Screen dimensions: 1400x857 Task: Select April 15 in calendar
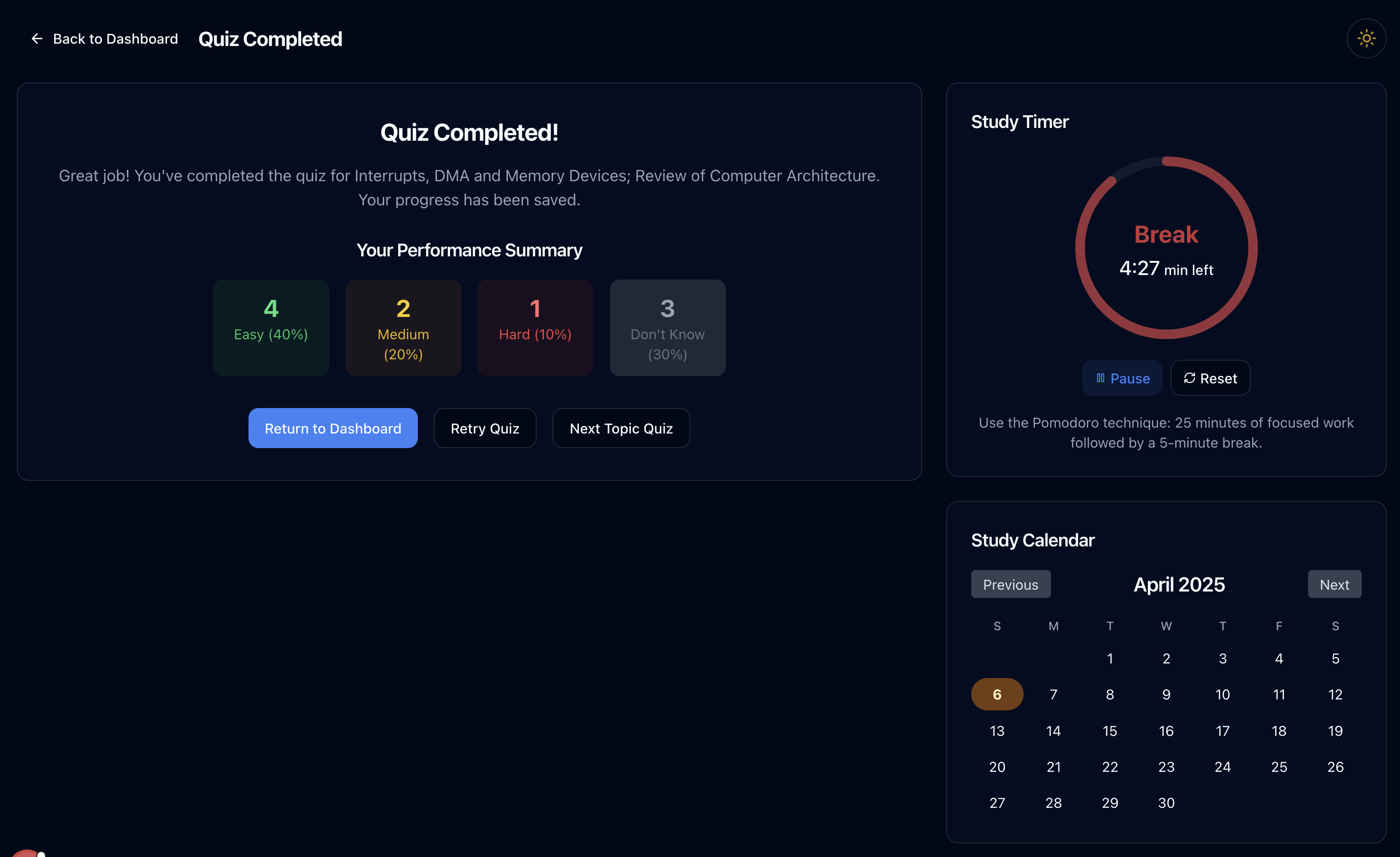tap(1109, 730)
